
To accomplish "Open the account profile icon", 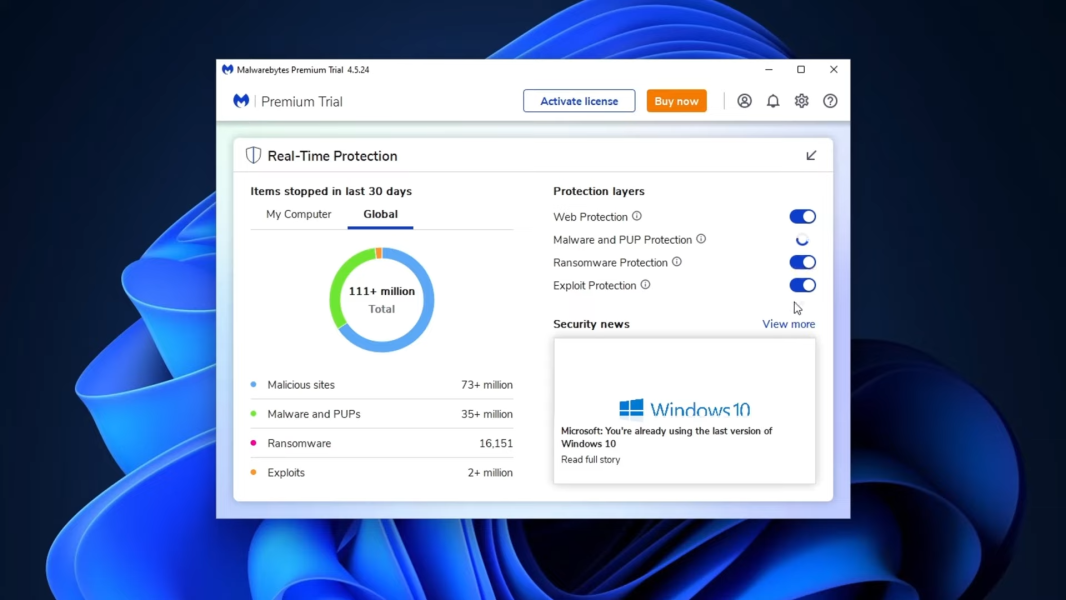I will (x=744, y=101).
